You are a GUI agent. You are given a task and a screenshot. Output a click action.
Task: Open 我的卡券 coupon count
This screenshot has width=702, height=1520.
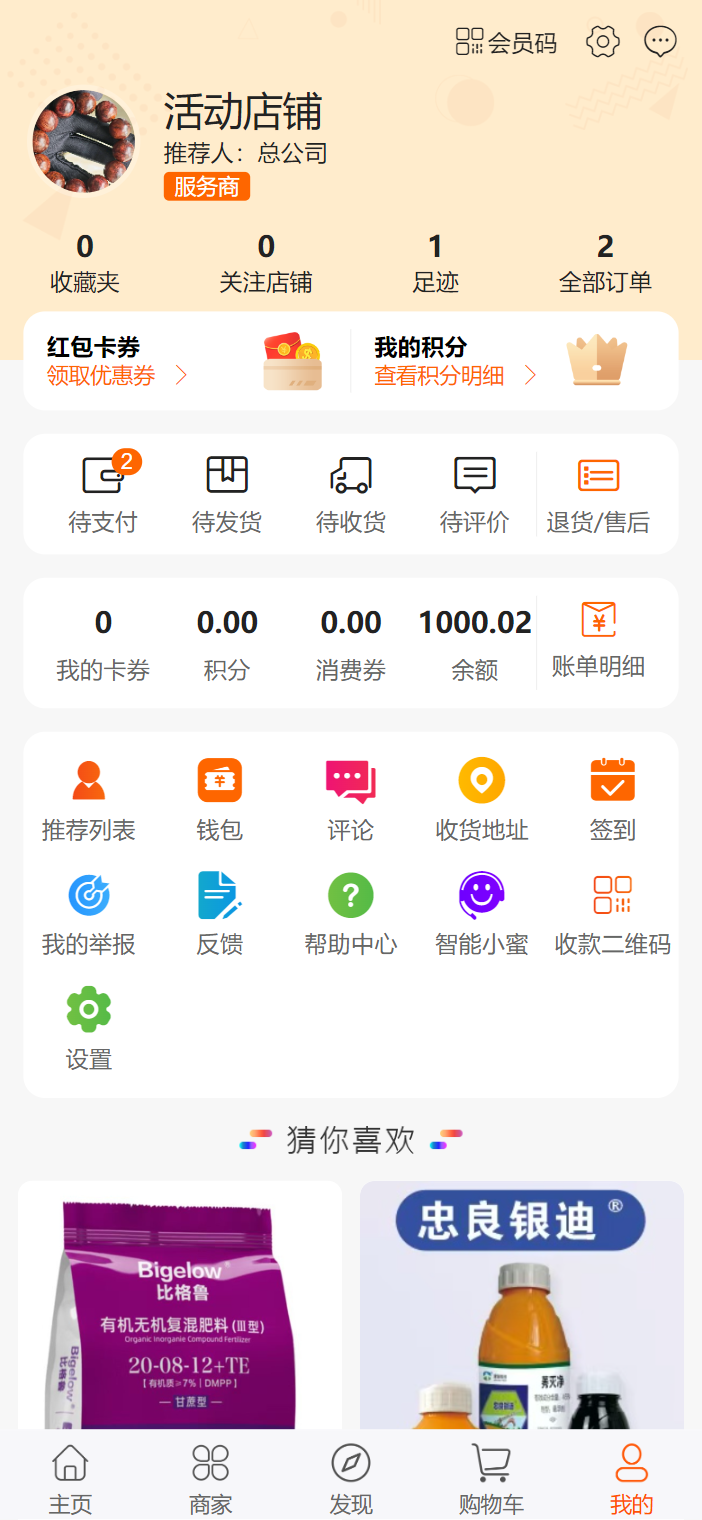coord(103,645)
